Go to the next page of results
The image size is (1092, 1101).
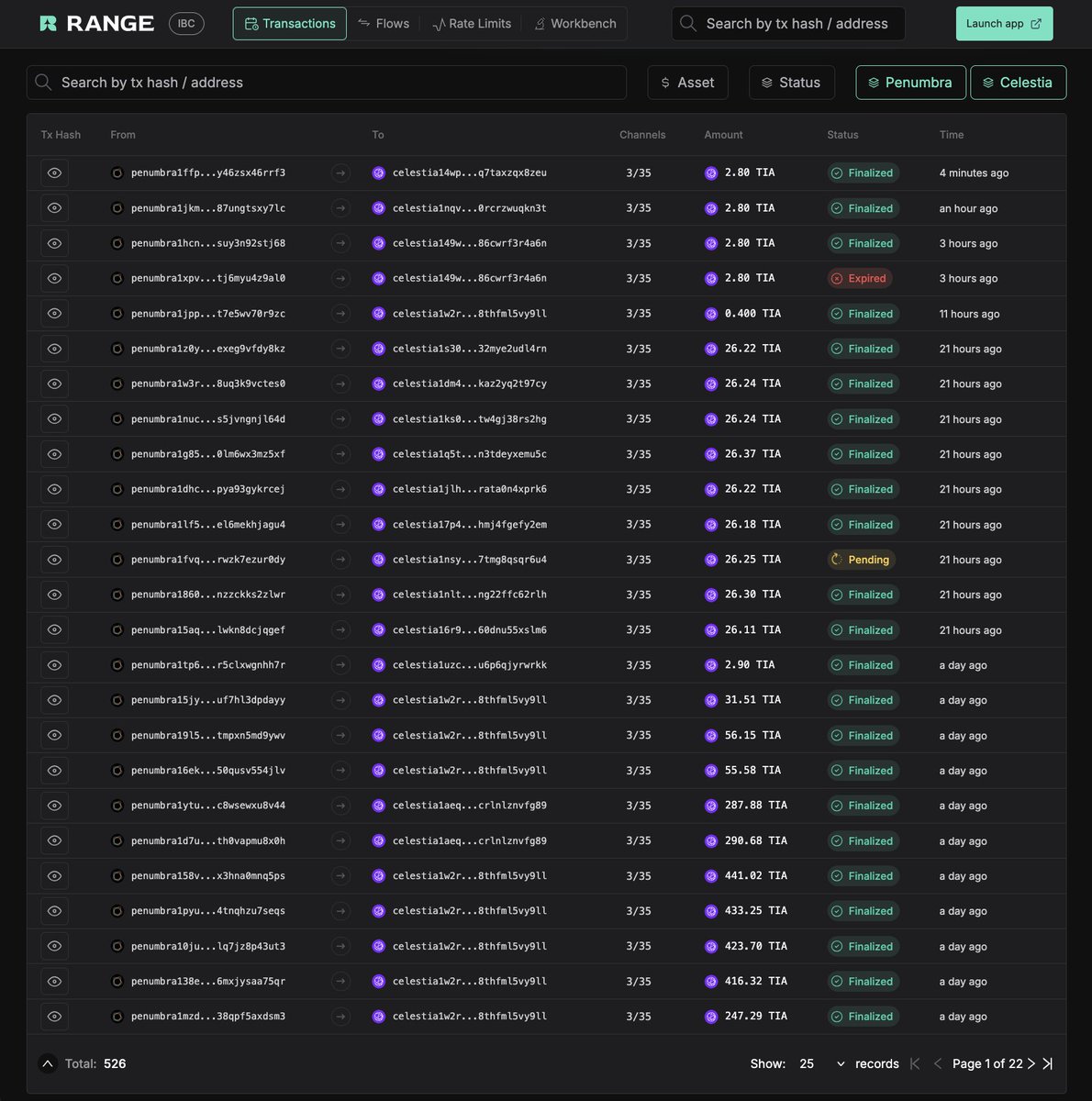click(x=1031, y=1063)
